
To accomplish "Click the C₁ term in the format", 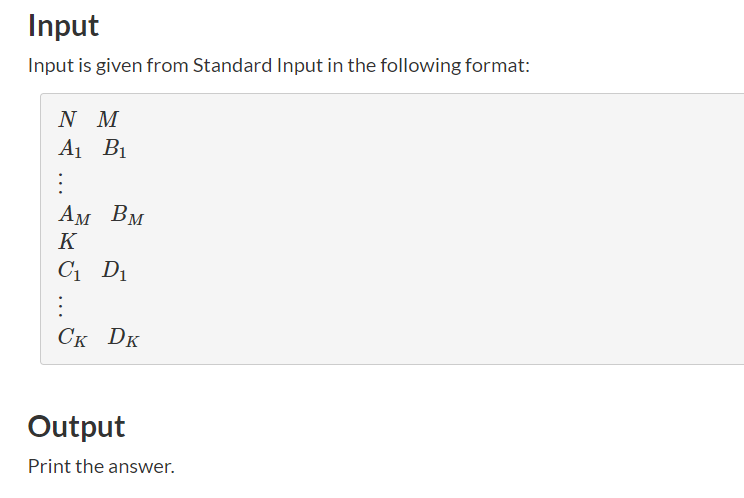I will pyautogui.click(x=69, y=271).
